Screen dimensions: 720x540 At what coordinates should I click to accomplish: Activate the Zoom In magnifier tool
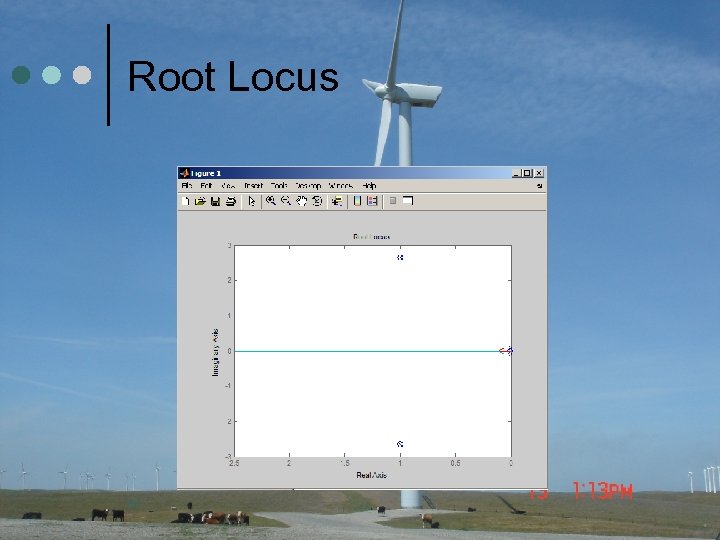(271, 201)
